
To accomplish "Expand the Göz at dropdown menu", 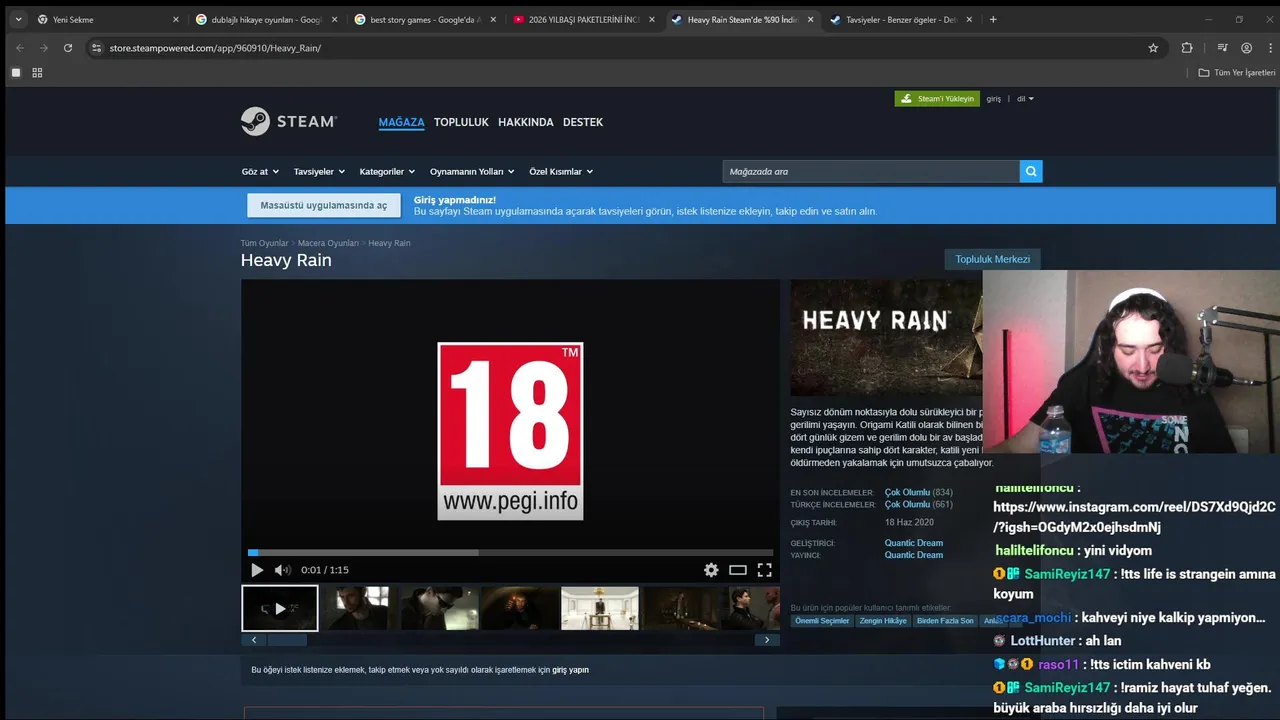I will (x=260, y=171).
